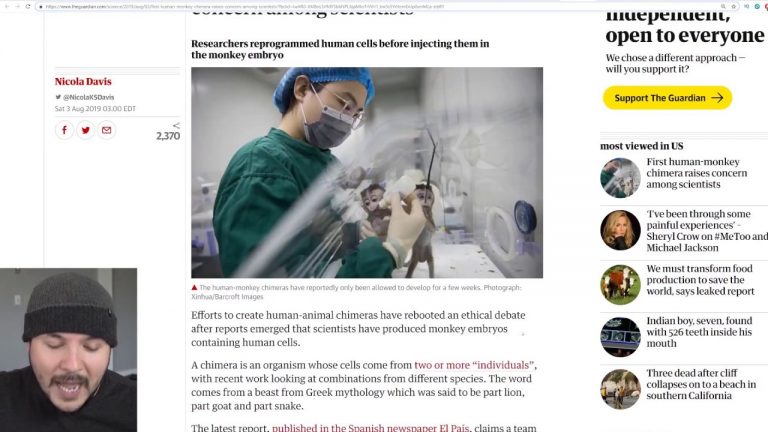768x432 pixels.
Task: Share article via Facebook icon
Action: pos(64,130)
